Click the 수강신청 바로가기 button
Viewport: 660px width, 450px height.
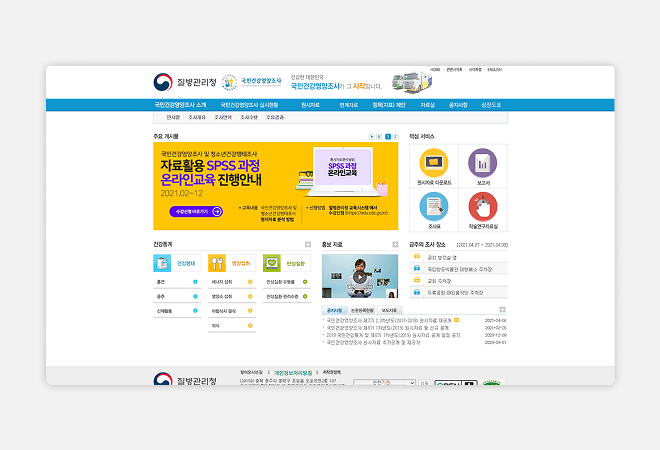click(x=189, y=212)
